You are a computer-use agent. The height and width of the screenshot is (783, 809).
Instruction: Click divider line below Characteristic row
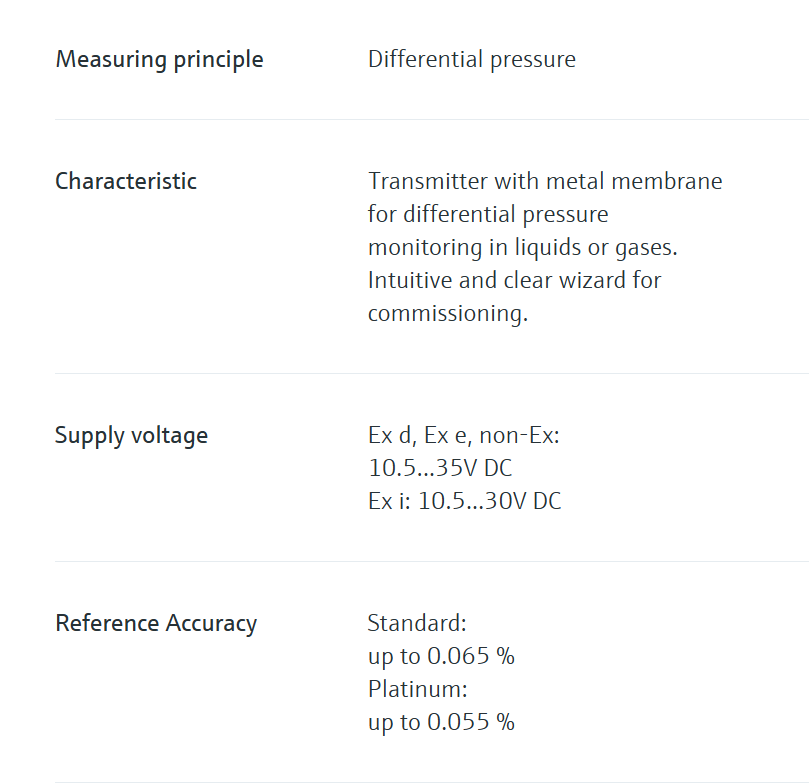pyautogui.click(x=432, y=373)
